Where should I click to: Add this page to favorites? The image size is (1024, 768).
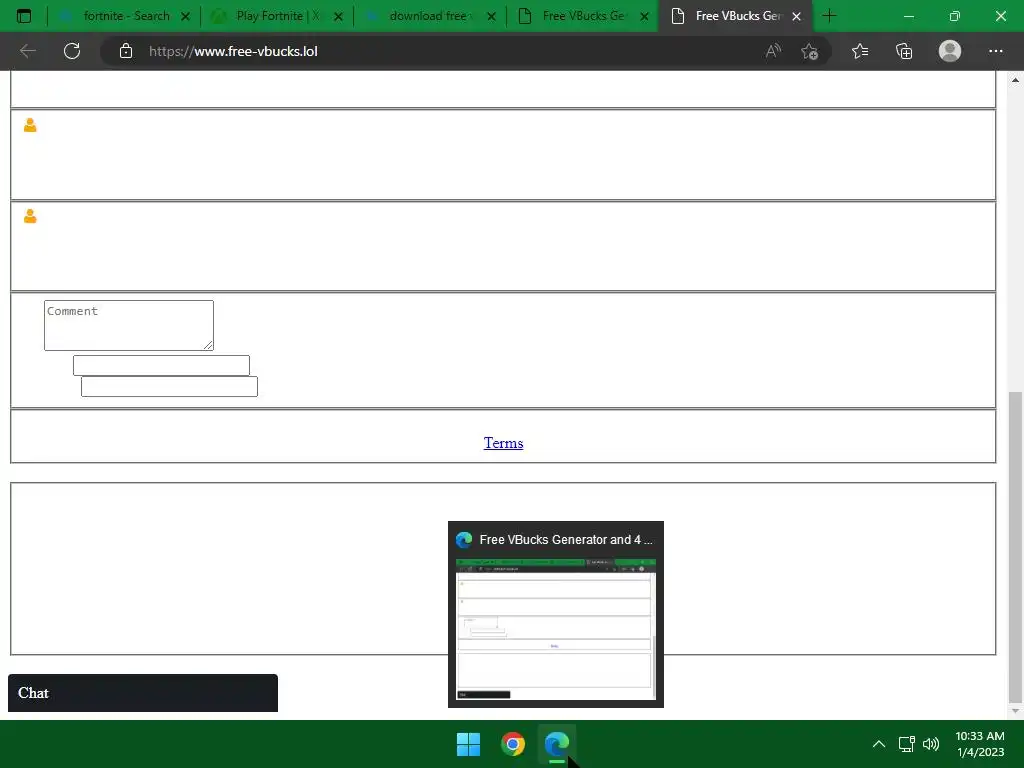810,51
